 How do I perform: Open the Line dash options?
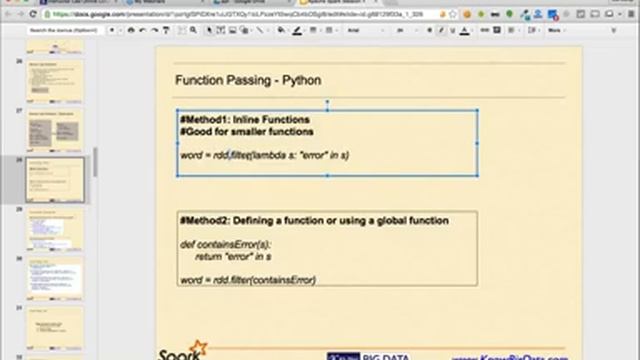coord(329,30)
